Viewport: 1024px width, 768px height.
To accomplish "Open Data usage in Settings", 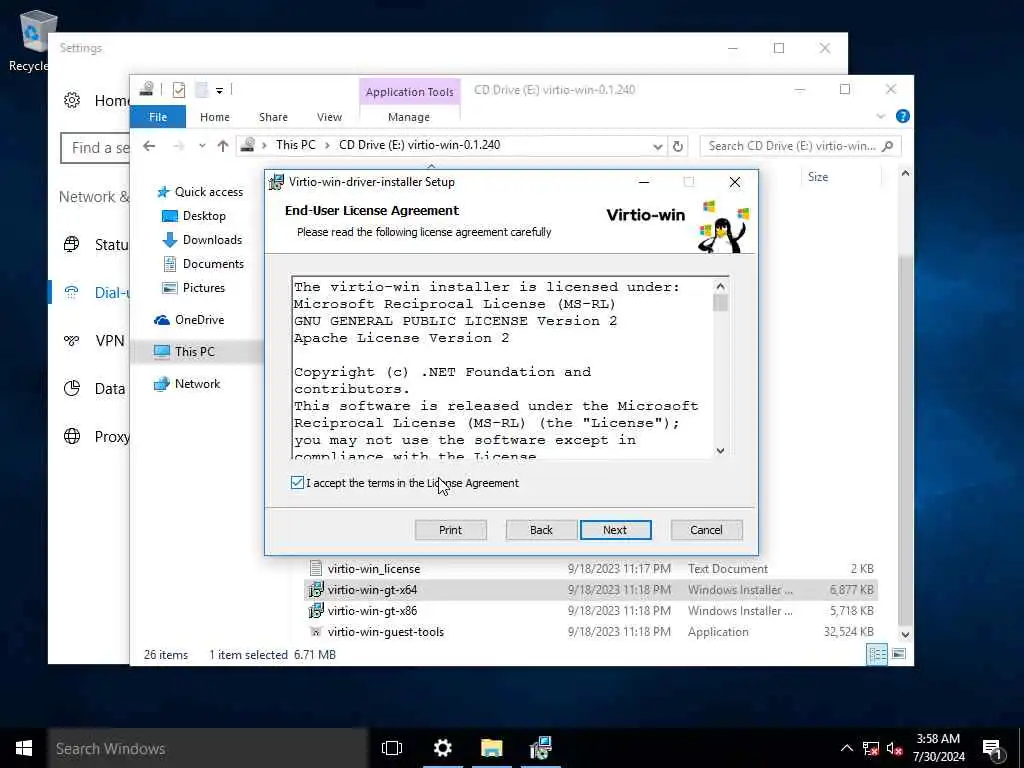I will [95, 389].
